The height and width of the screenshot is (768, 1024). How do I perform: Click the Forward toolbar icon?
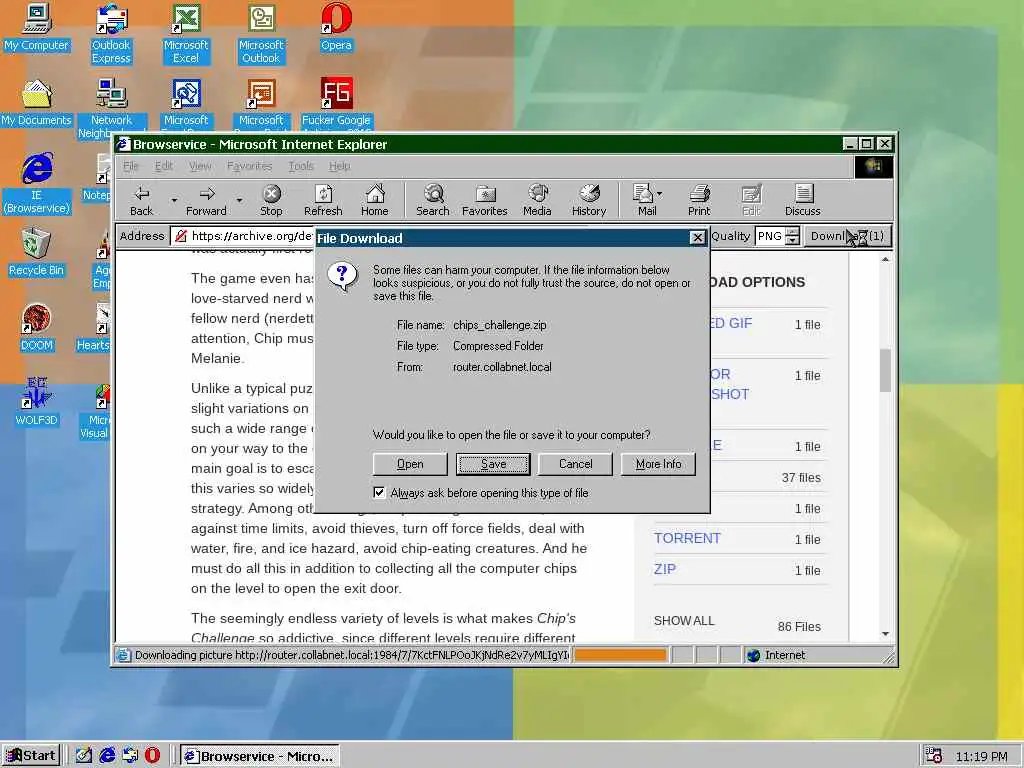click(x=206, y=200)
